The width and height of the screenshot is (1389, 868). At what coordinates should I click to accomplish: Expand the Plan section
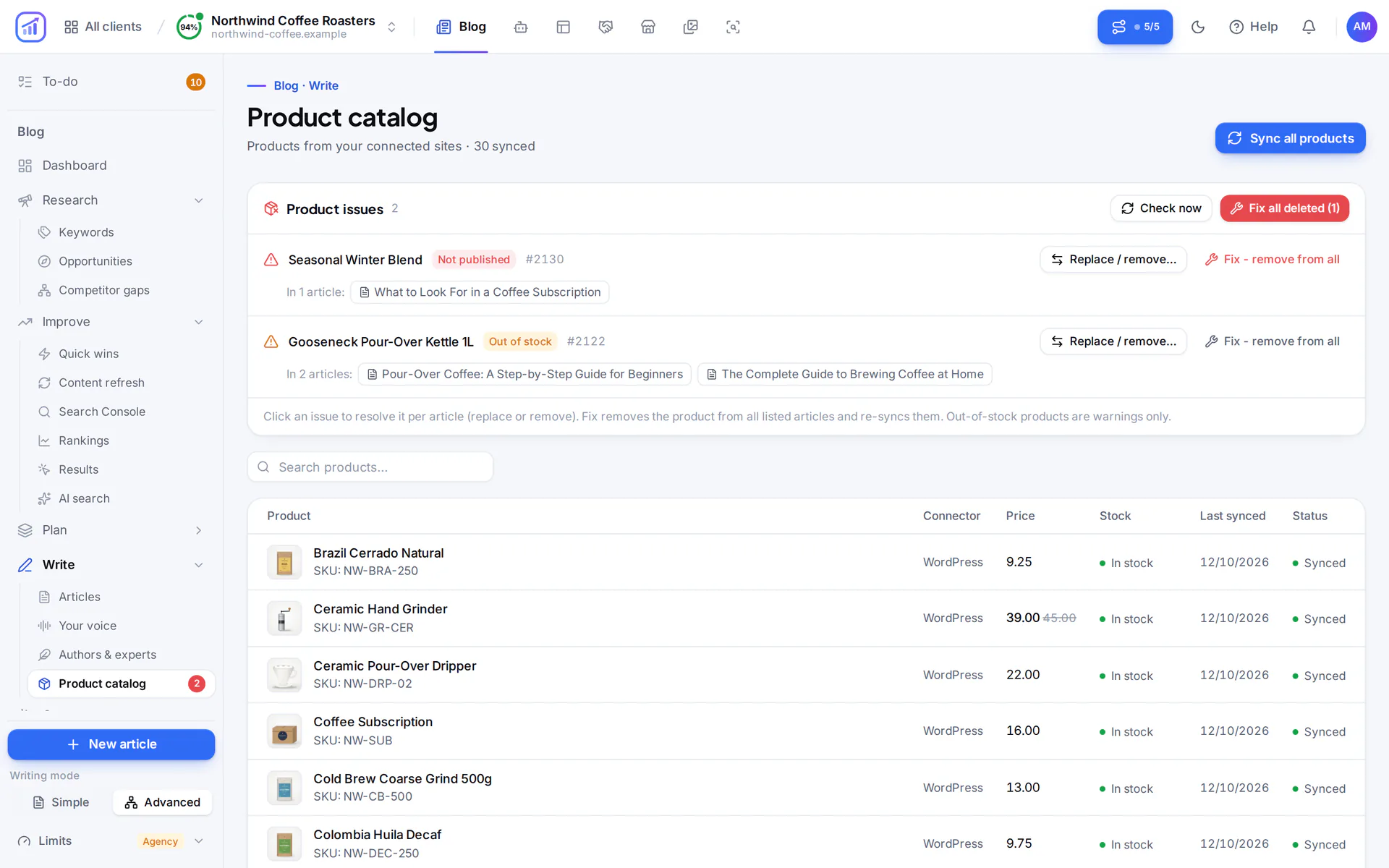(198, 530)
